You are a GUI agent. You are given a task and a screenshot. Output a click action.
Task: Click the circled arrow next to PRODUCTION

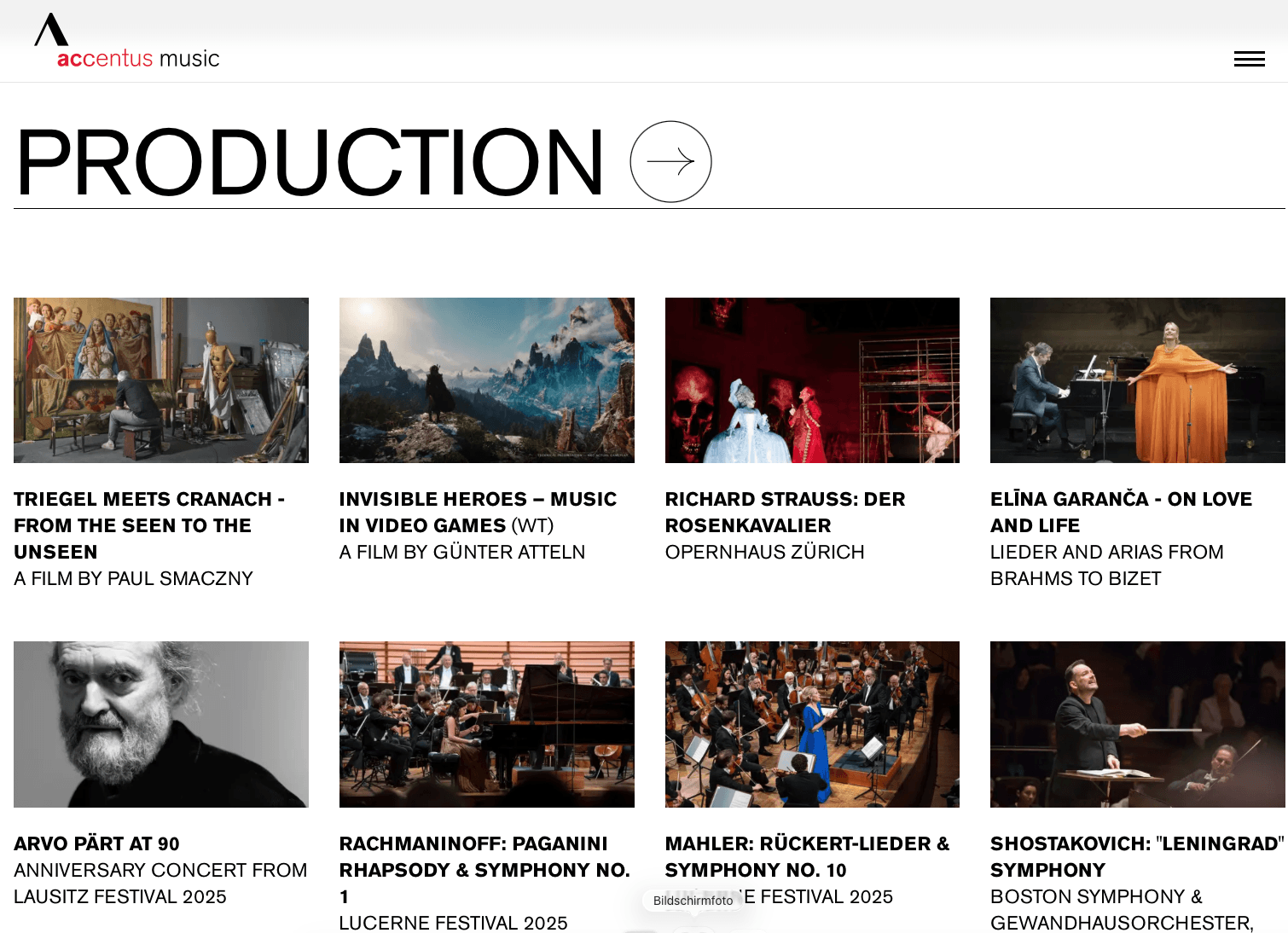coord(670,161)
